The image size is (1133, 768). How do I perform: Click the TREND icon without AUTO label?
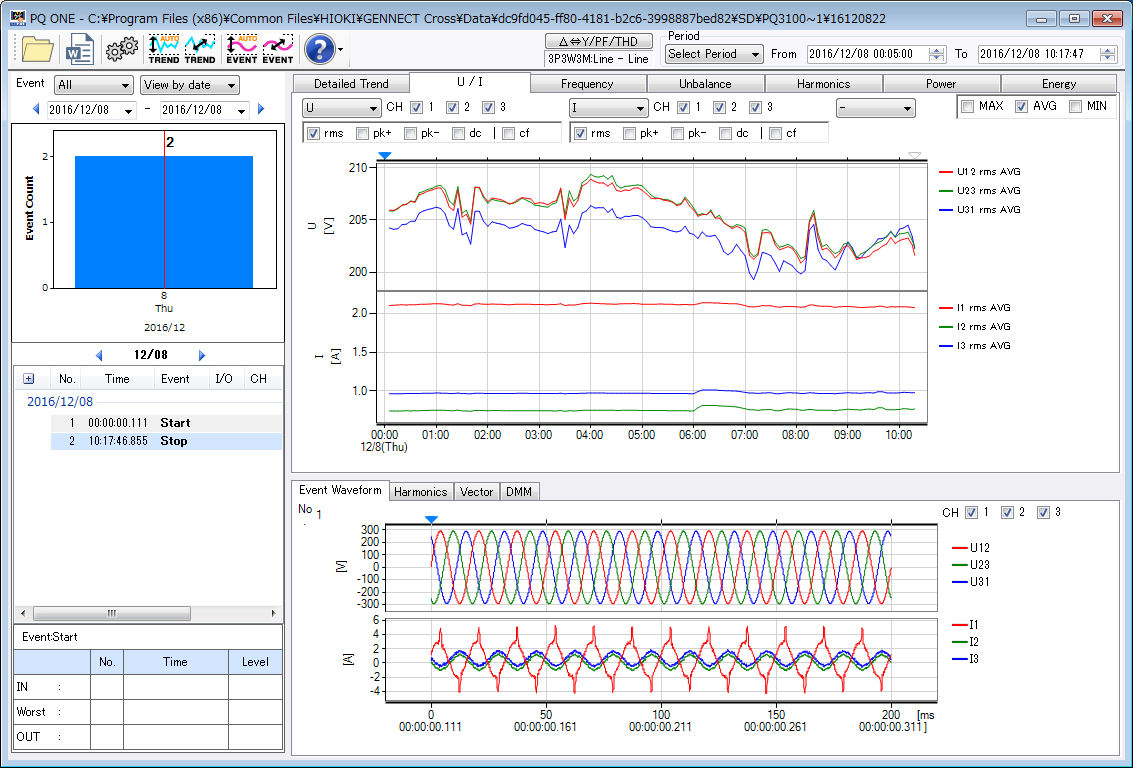tap(200, 49)
